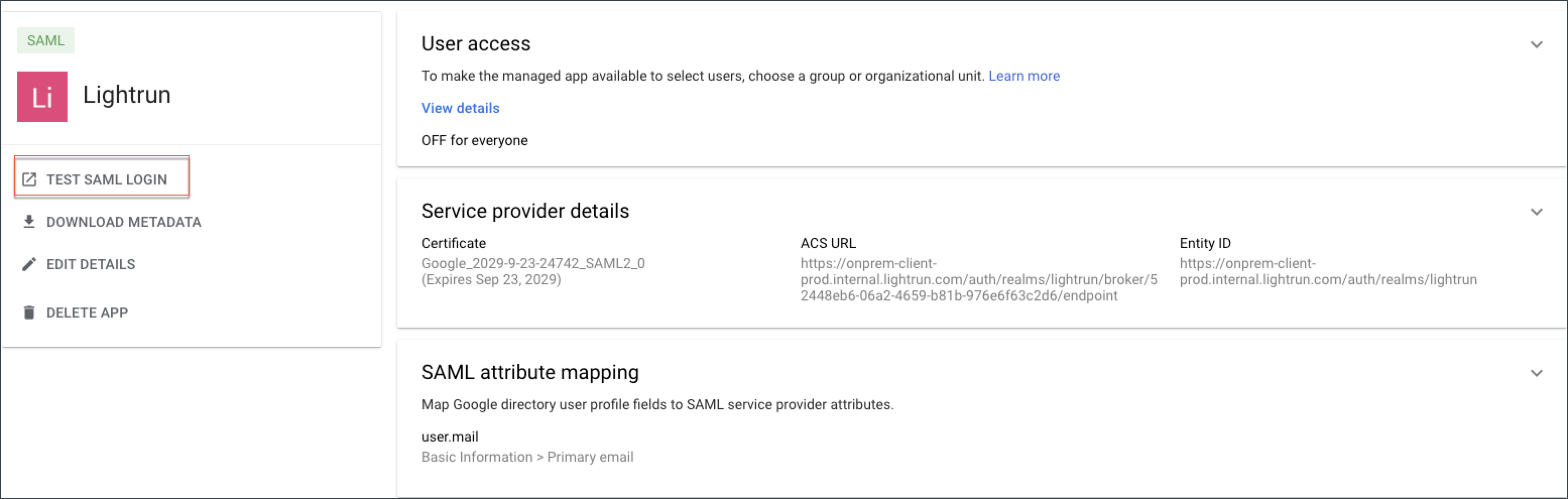Open the Learn more link
The height and width of the screenshot is (499, 1568).
click(1023, 76)
